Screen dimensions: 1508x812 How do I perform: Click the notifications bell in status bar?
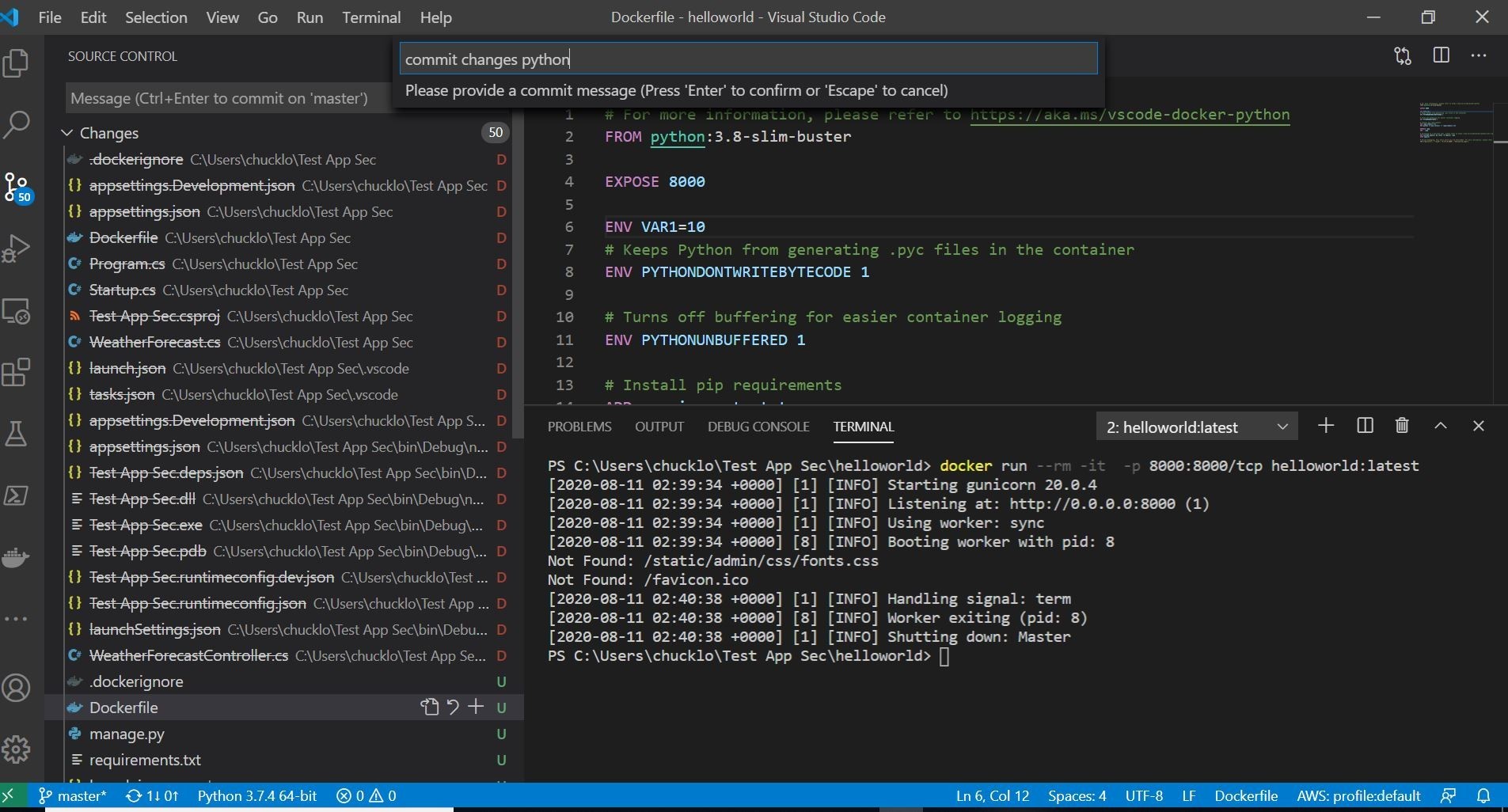[x=1484, y=795]
